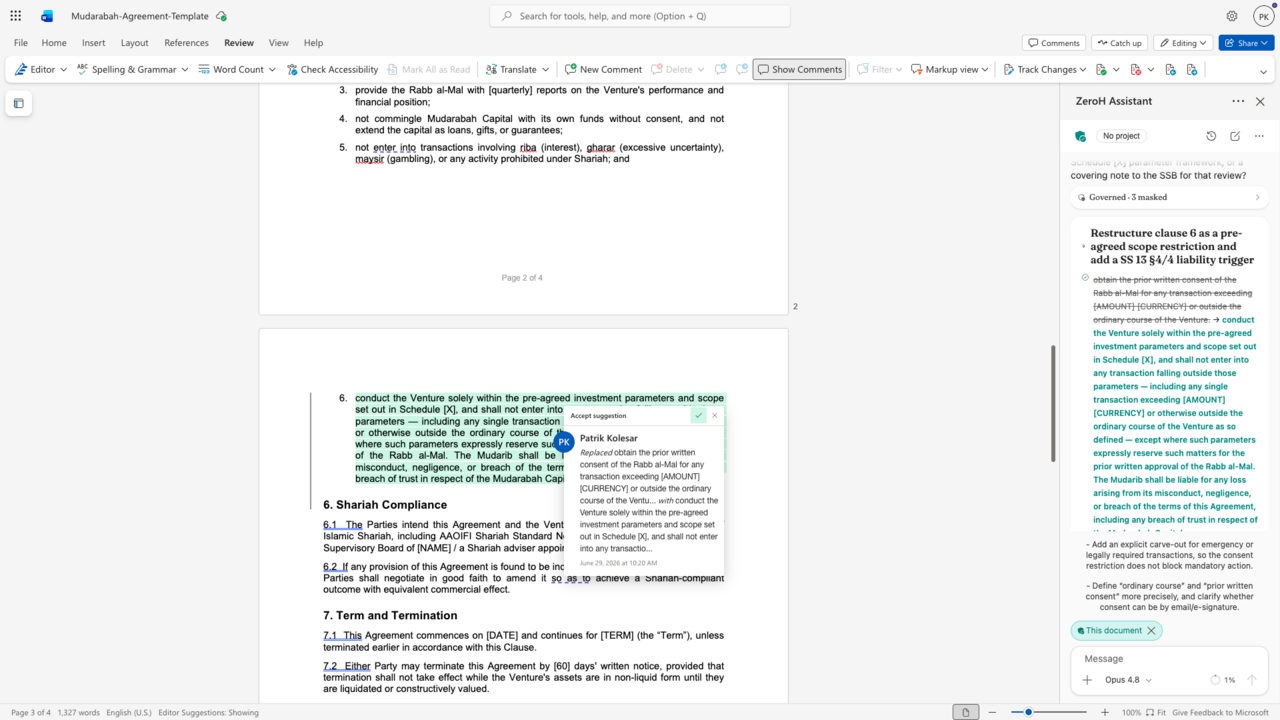Open chat history clock icon
Viewport: 1280px width, 720px height.
click(x=1211, y=136)
